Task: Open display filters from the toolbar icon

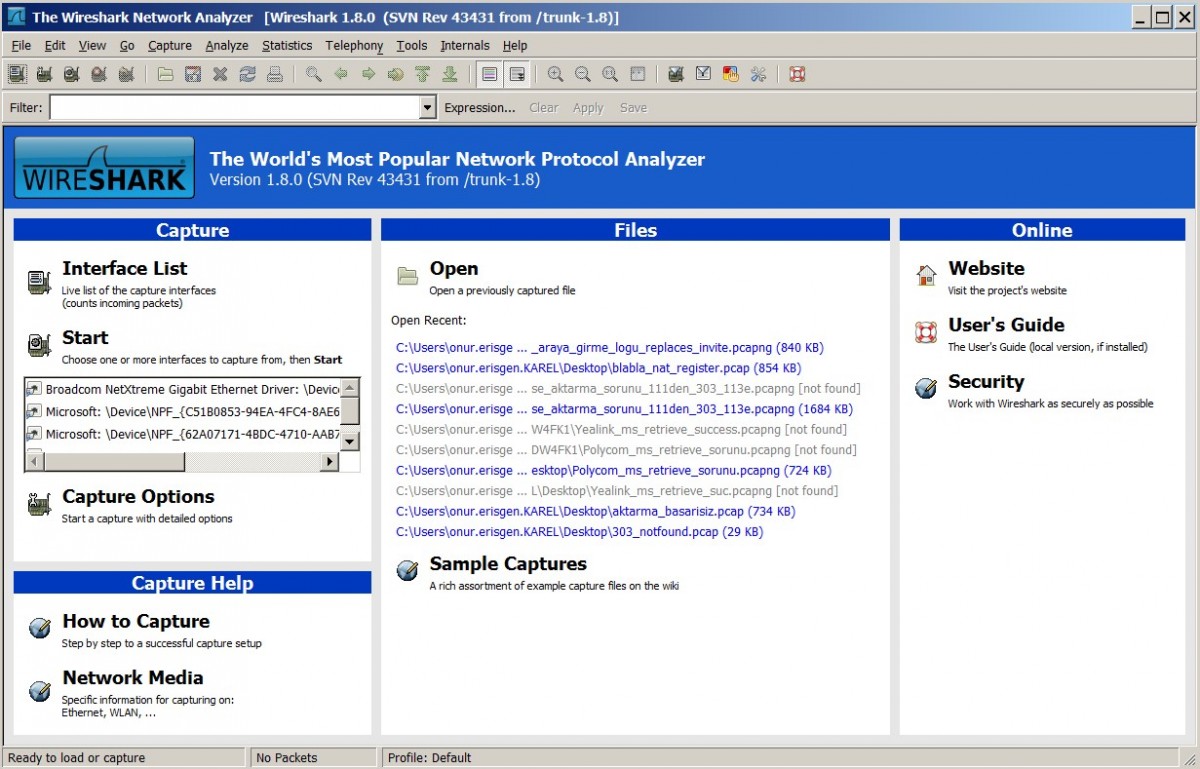Action: coord(703,74)
